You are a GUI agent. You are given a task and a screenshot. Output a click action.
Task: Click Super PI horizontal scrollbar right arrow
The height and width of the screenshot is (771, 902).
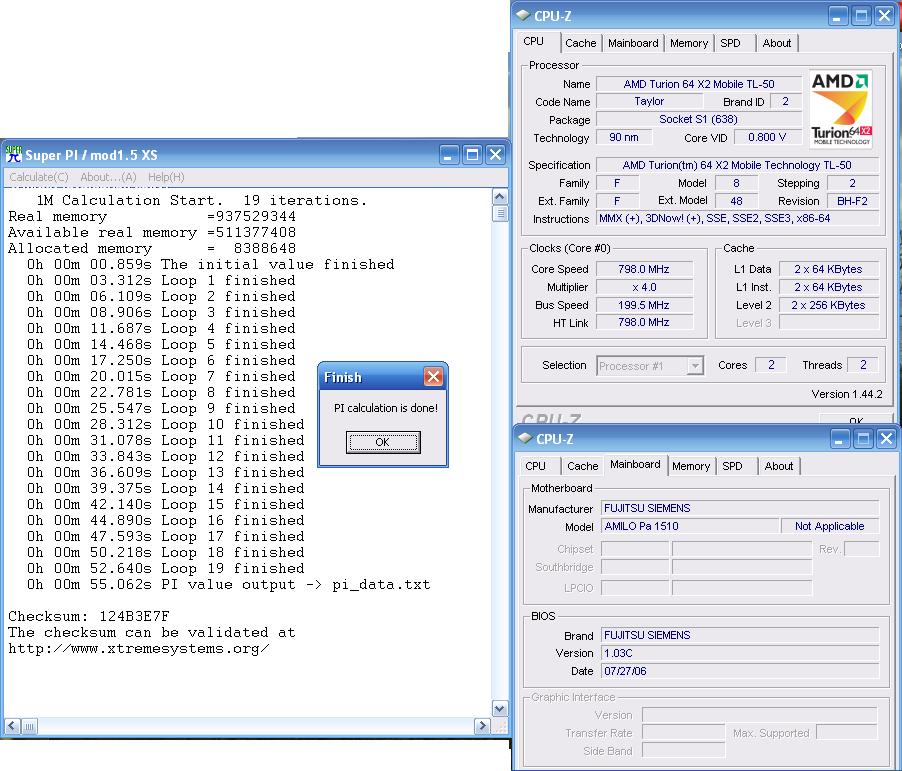(483, 726)
